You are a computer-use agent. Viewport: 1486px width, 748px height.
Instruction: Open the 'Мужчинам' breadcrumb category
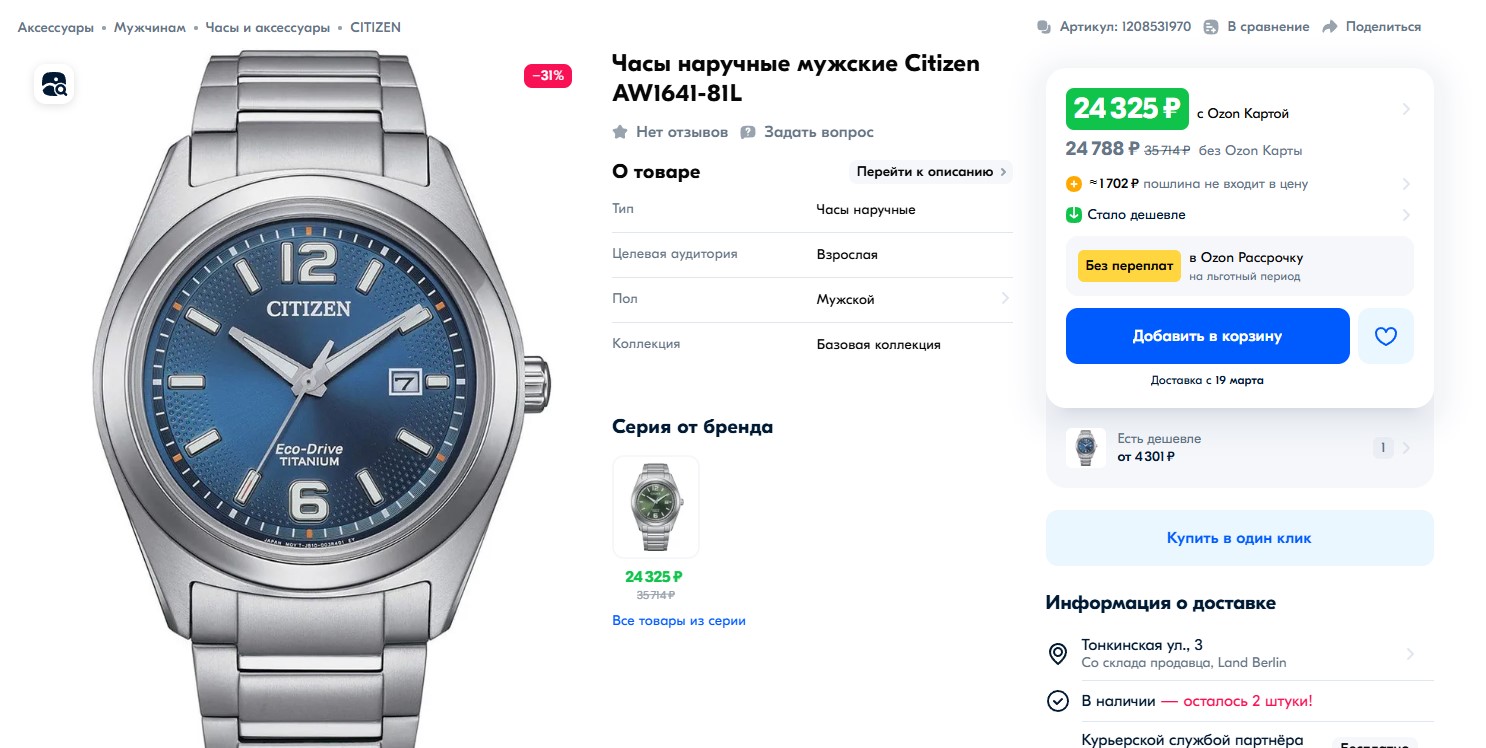[x=149, y=27]
